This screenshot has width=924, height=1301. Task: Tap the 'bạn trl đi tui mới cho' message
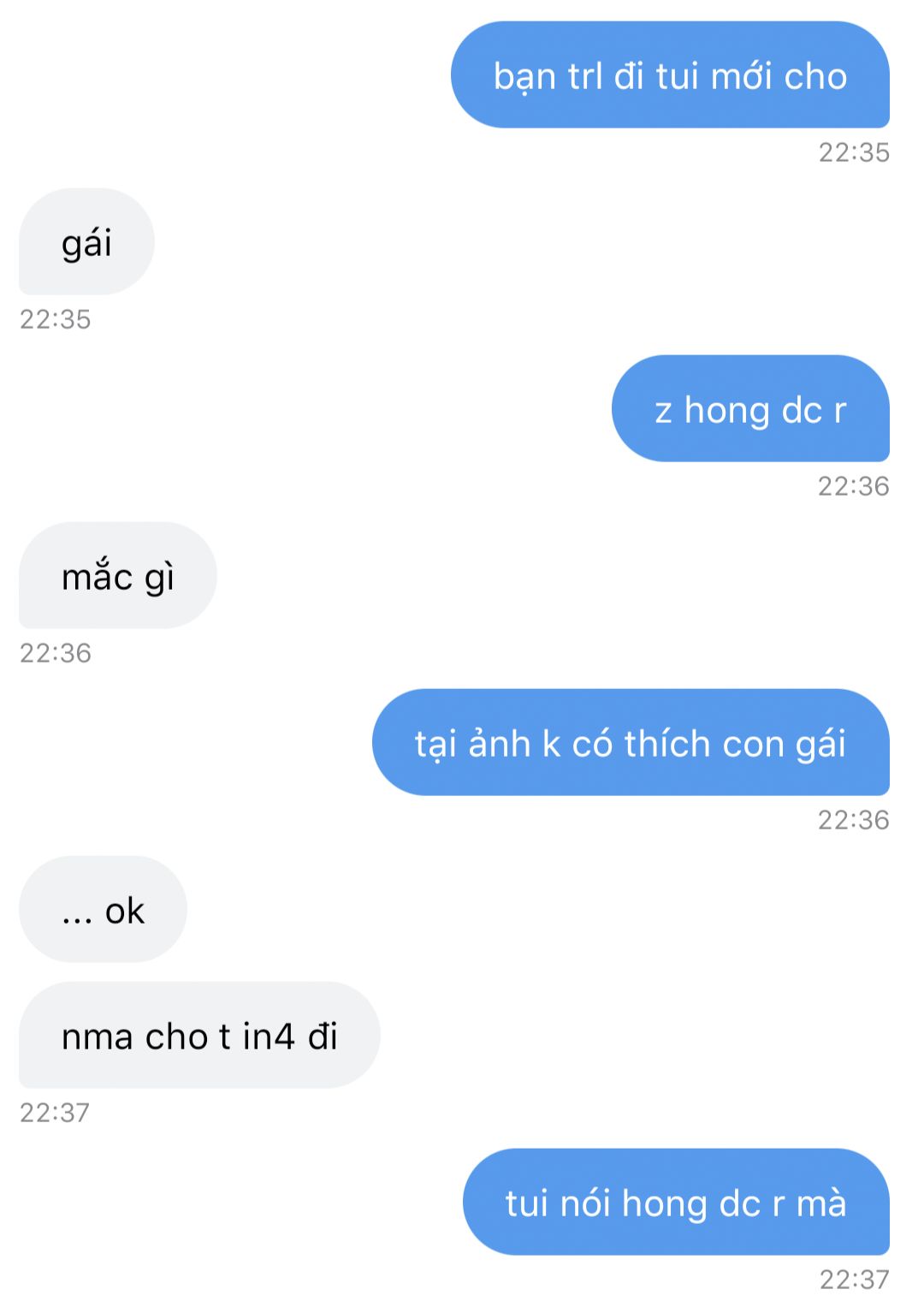(670, 75)
